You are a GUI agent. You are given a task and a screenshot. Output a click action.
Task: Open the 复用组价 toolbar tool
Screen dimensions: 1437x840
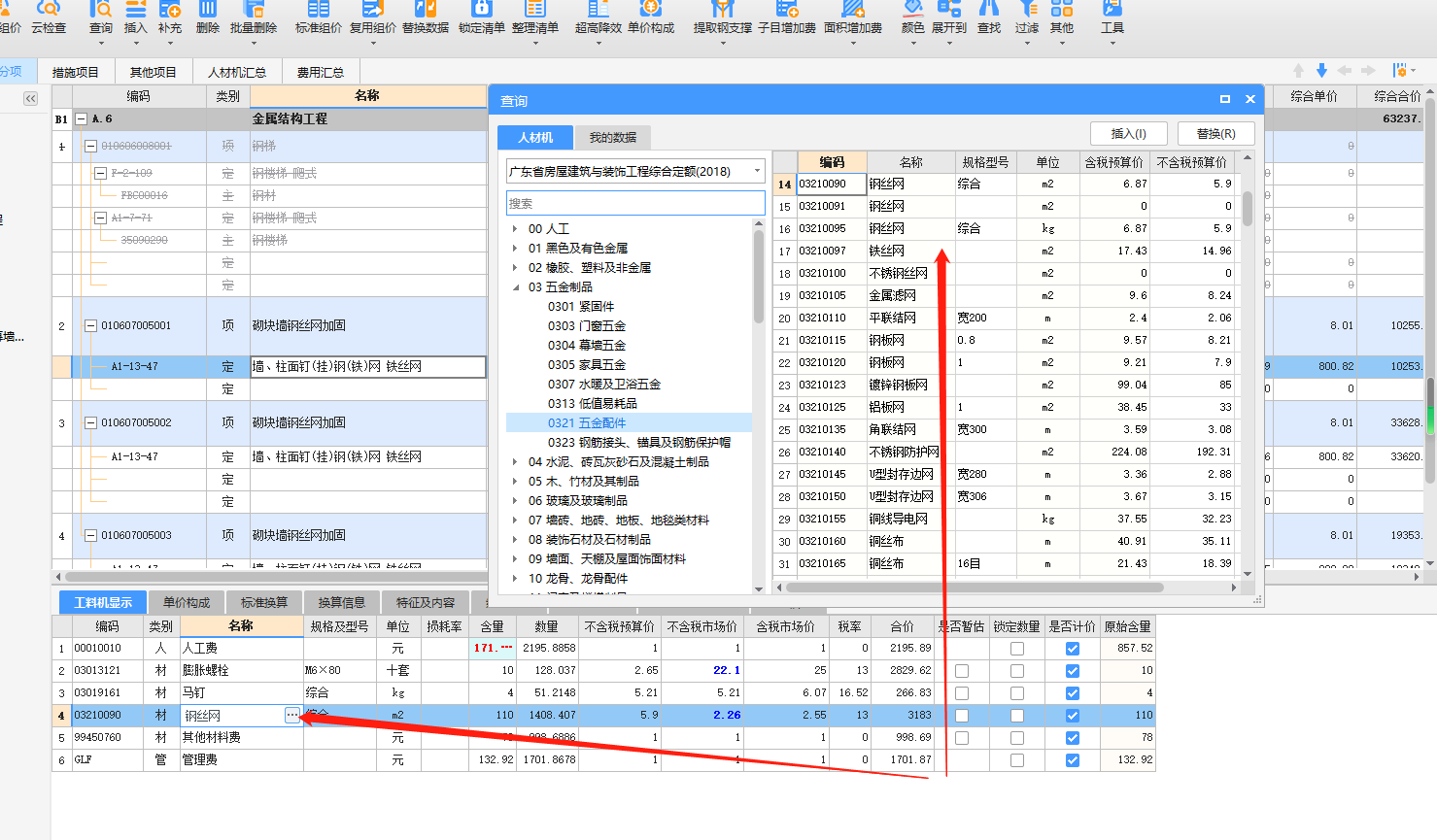point(373,17)
